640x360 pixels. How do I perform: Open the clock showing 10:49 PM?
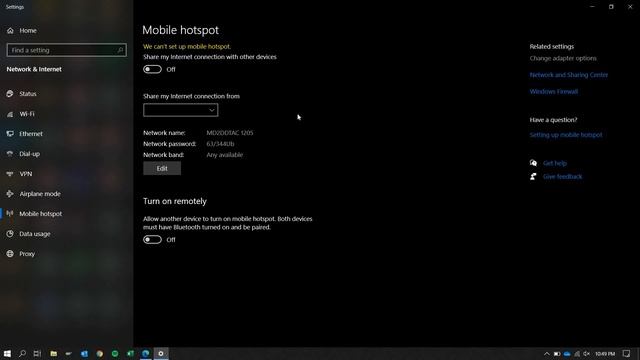(x=605, y=353)
